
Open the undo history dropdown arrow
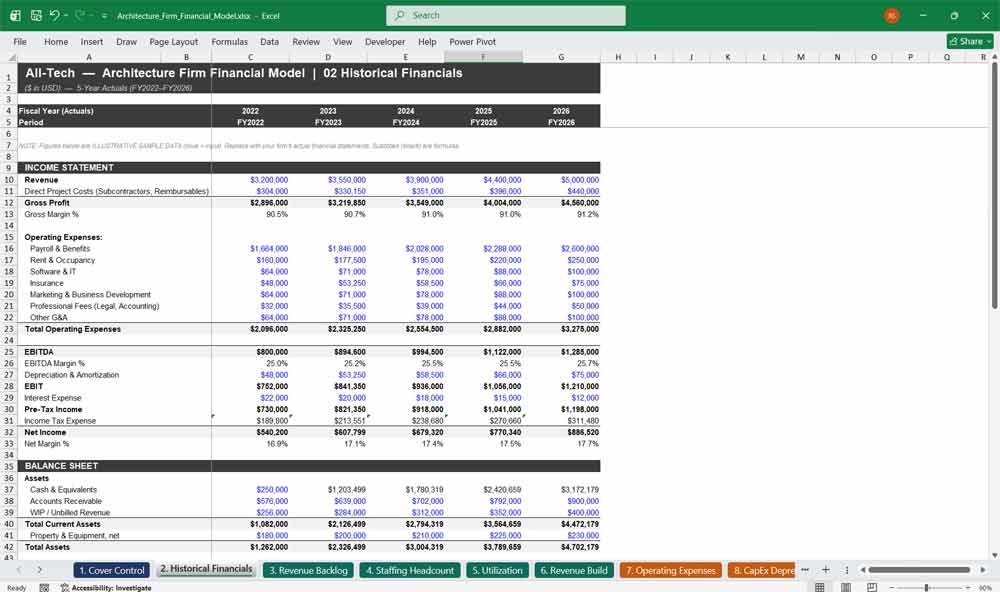66,15
